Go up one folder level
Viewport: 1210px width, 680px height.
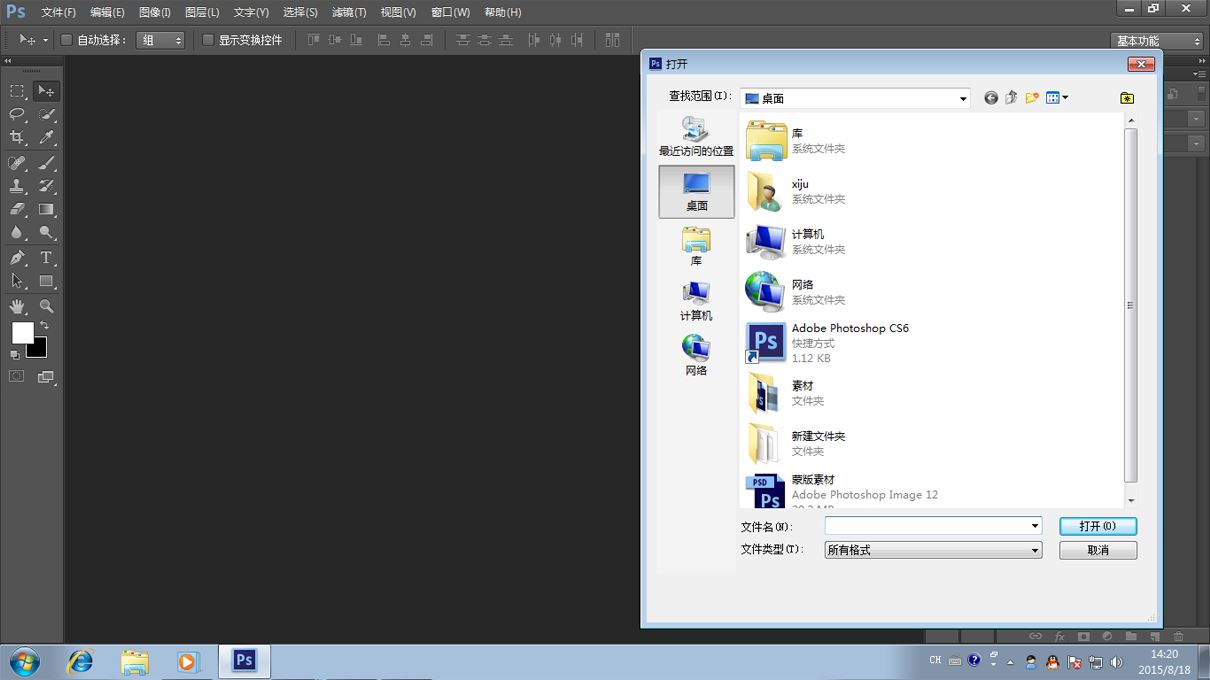coord(1011,98)
